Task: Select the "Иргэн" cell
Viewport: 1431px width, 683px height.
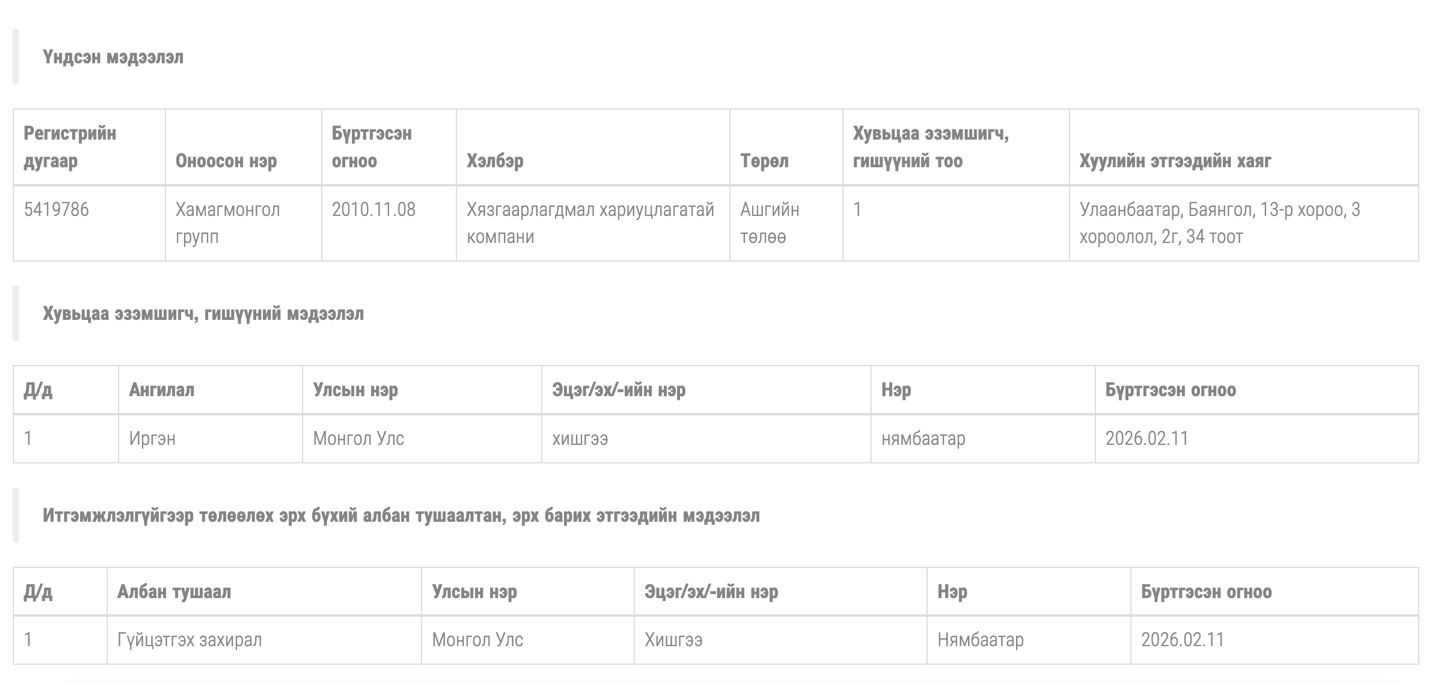Action: click(x=153, y=438)
